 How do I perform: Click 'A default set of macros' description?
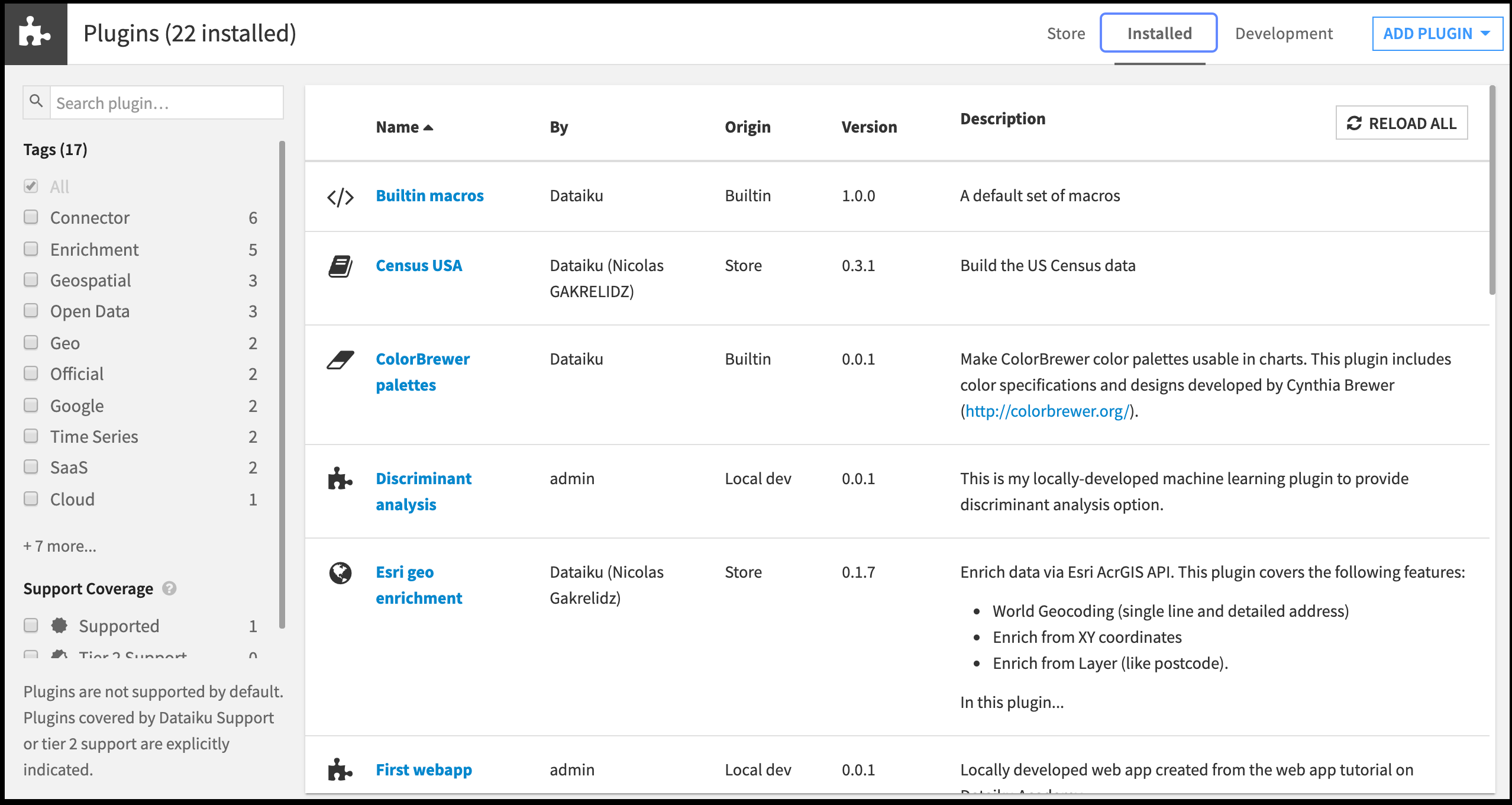coord(1040,196)
